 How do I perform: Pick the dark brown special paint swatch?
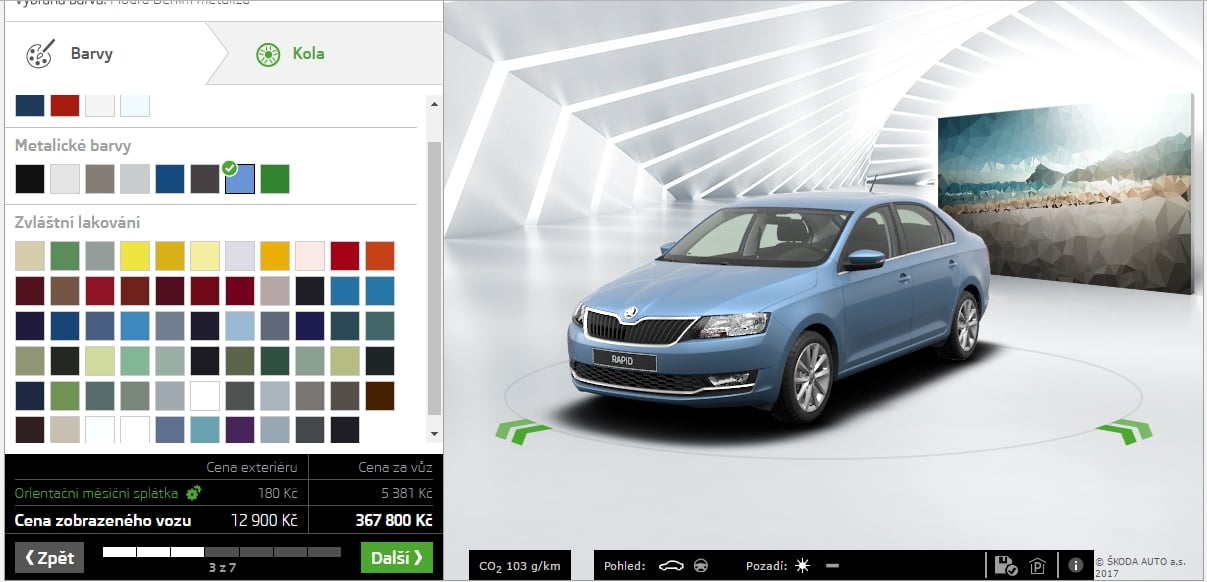(x=380, y=396)
